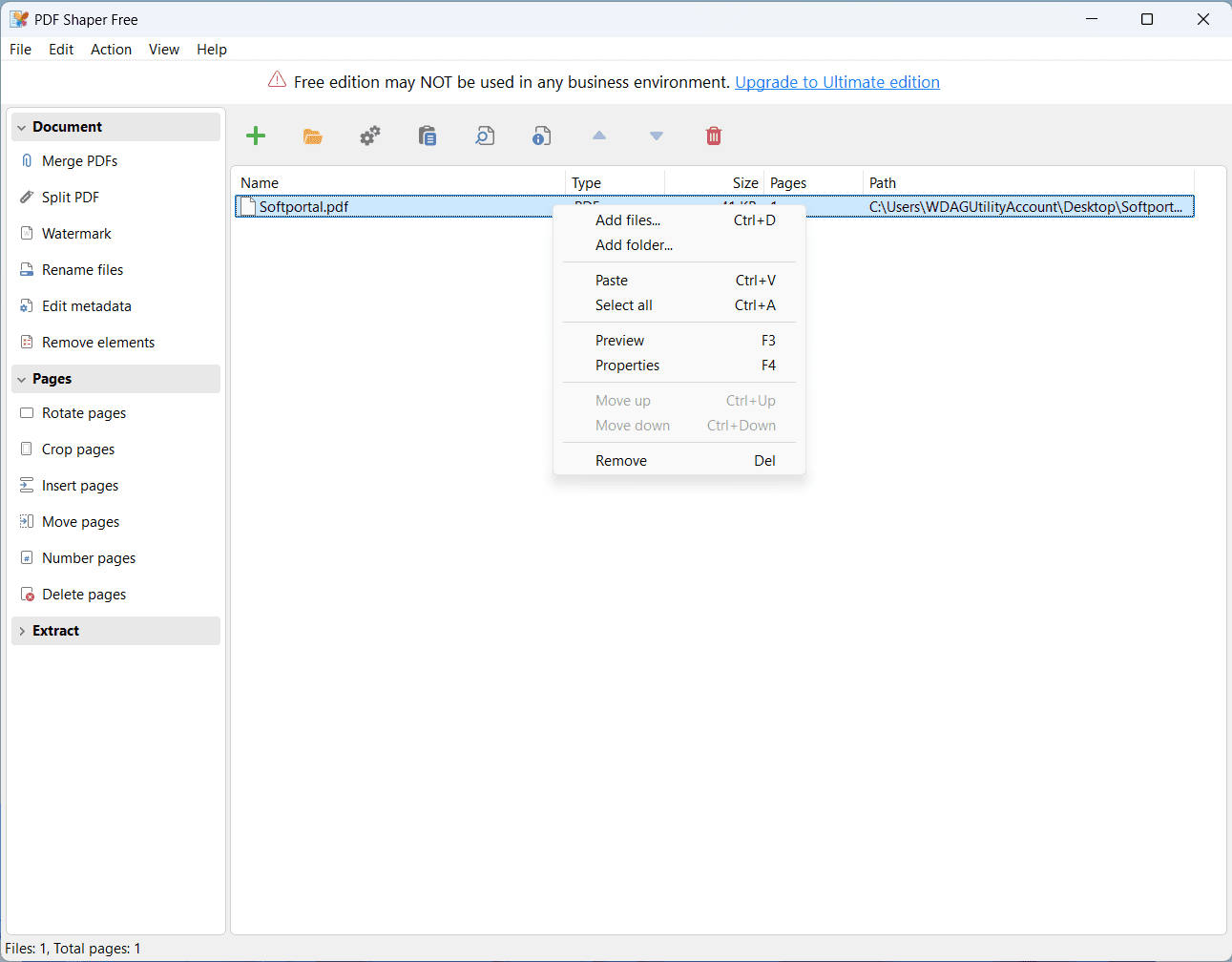Click the red trash Remove toolbar icon
The width and height of the screenshot is (1232, 962).
[x=714, y=136]
